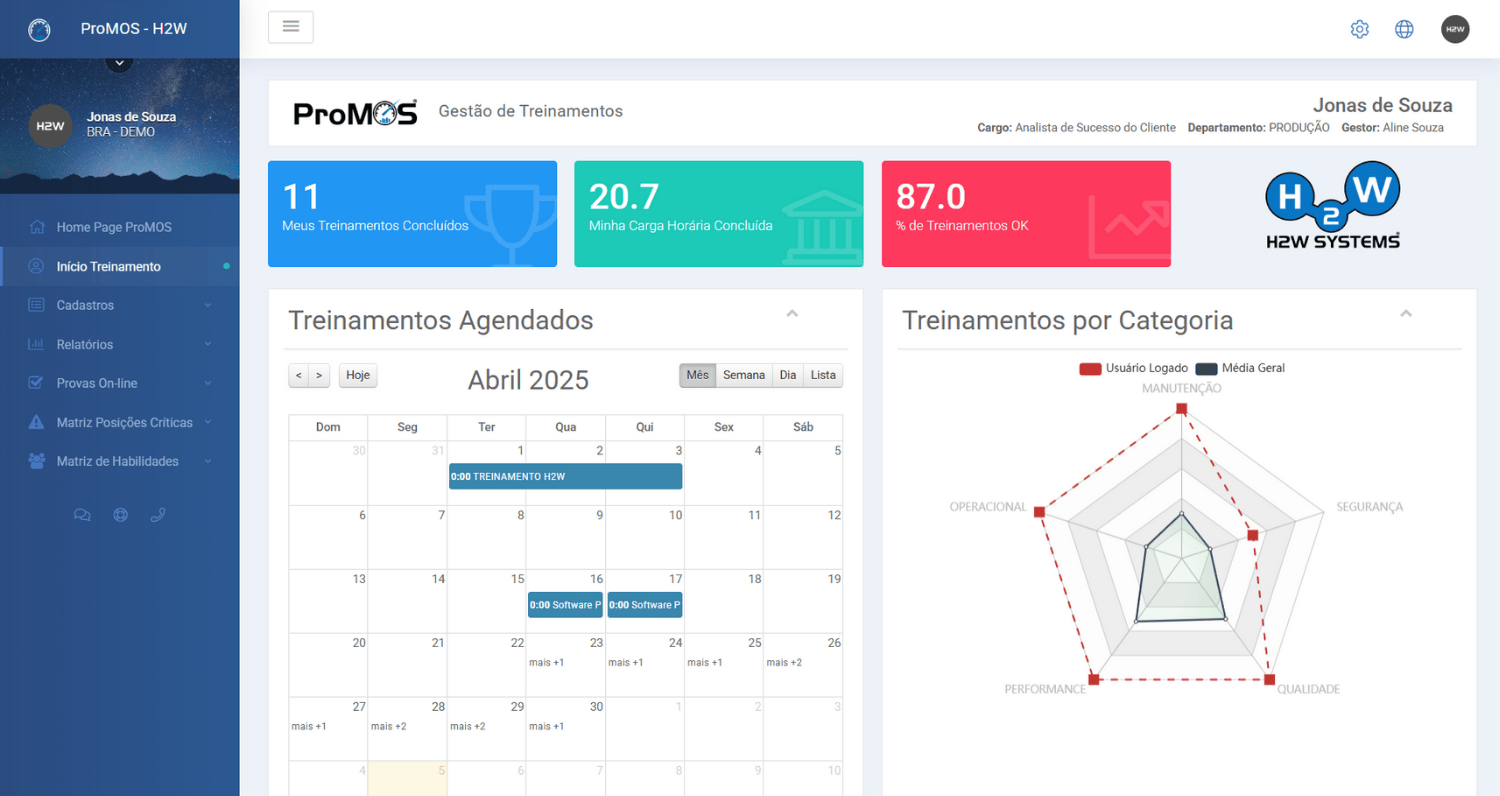Screen dimensions: 1500x796
Task: Toggle Média Geral legend series
Action: pos(1240,368)
